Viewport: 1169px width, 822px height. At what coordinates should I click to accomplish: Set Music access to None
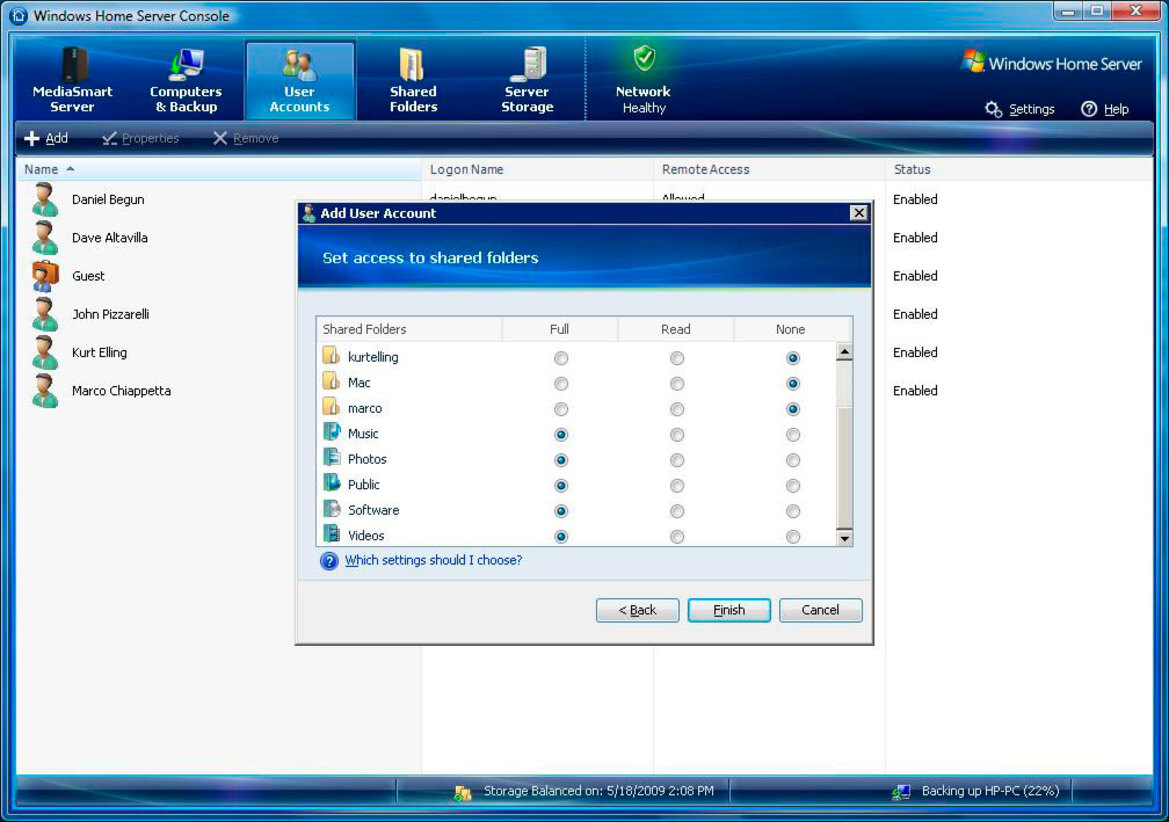[x=793, y=434]
